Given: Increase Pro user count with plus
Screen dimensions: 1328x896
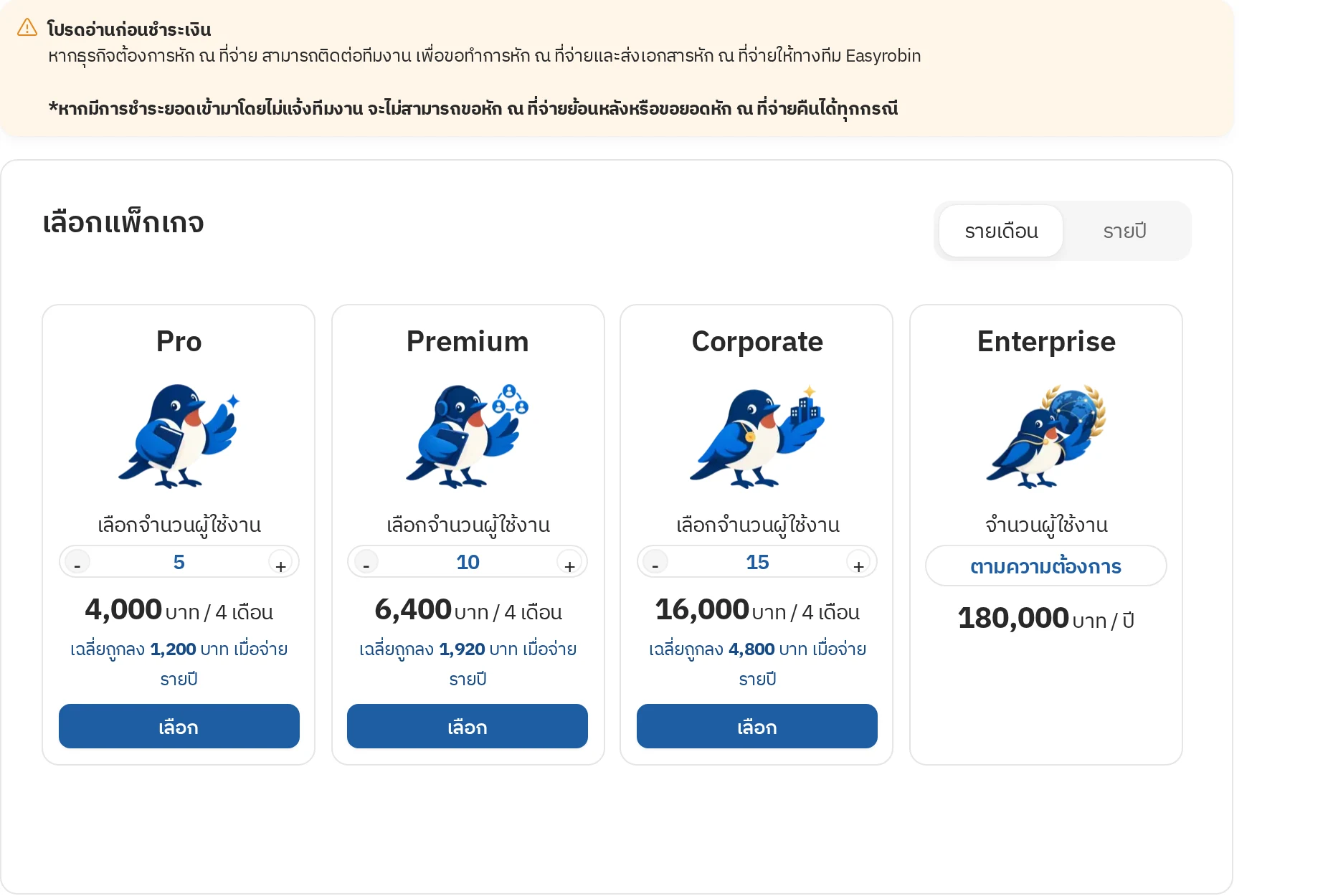Looking at the screenshot, I should (281, 563).
